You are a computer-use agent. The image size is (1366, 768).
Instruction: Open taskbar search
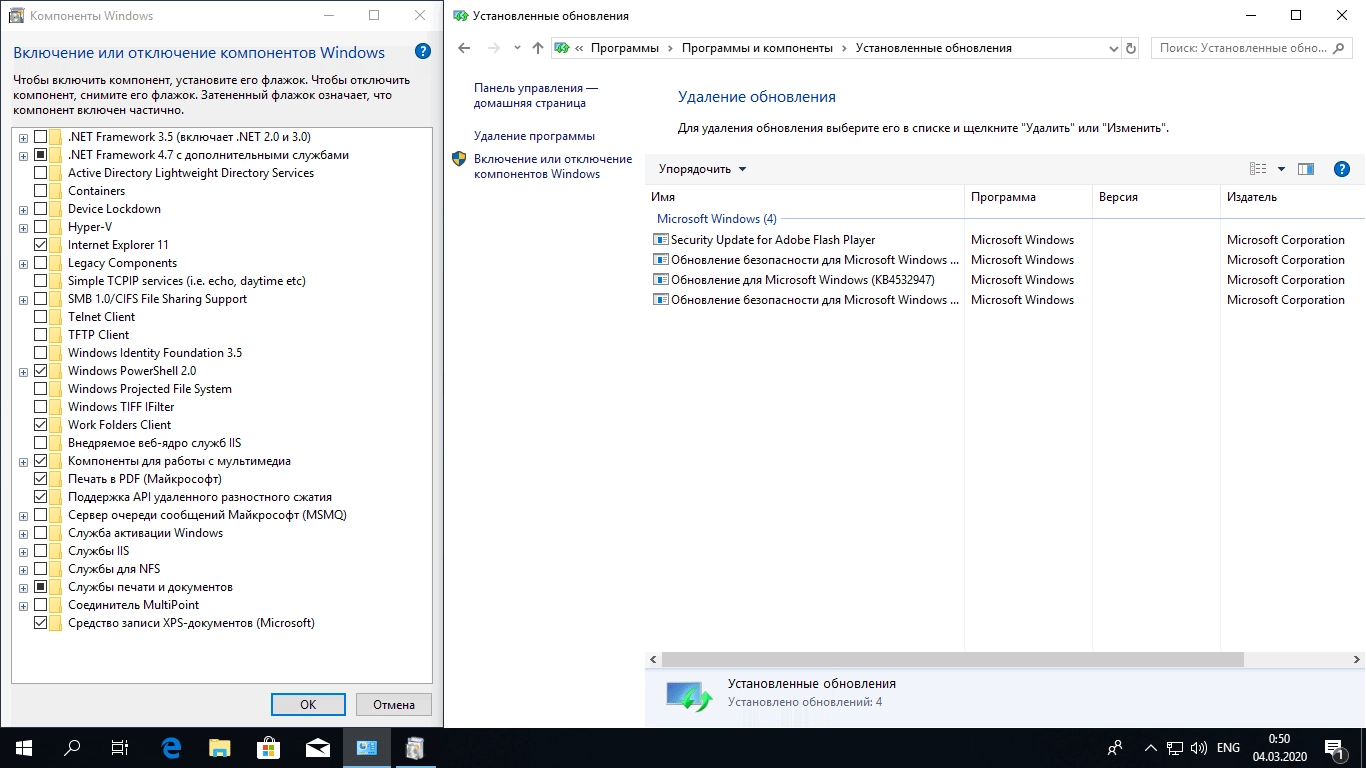(x=72, y=748)
